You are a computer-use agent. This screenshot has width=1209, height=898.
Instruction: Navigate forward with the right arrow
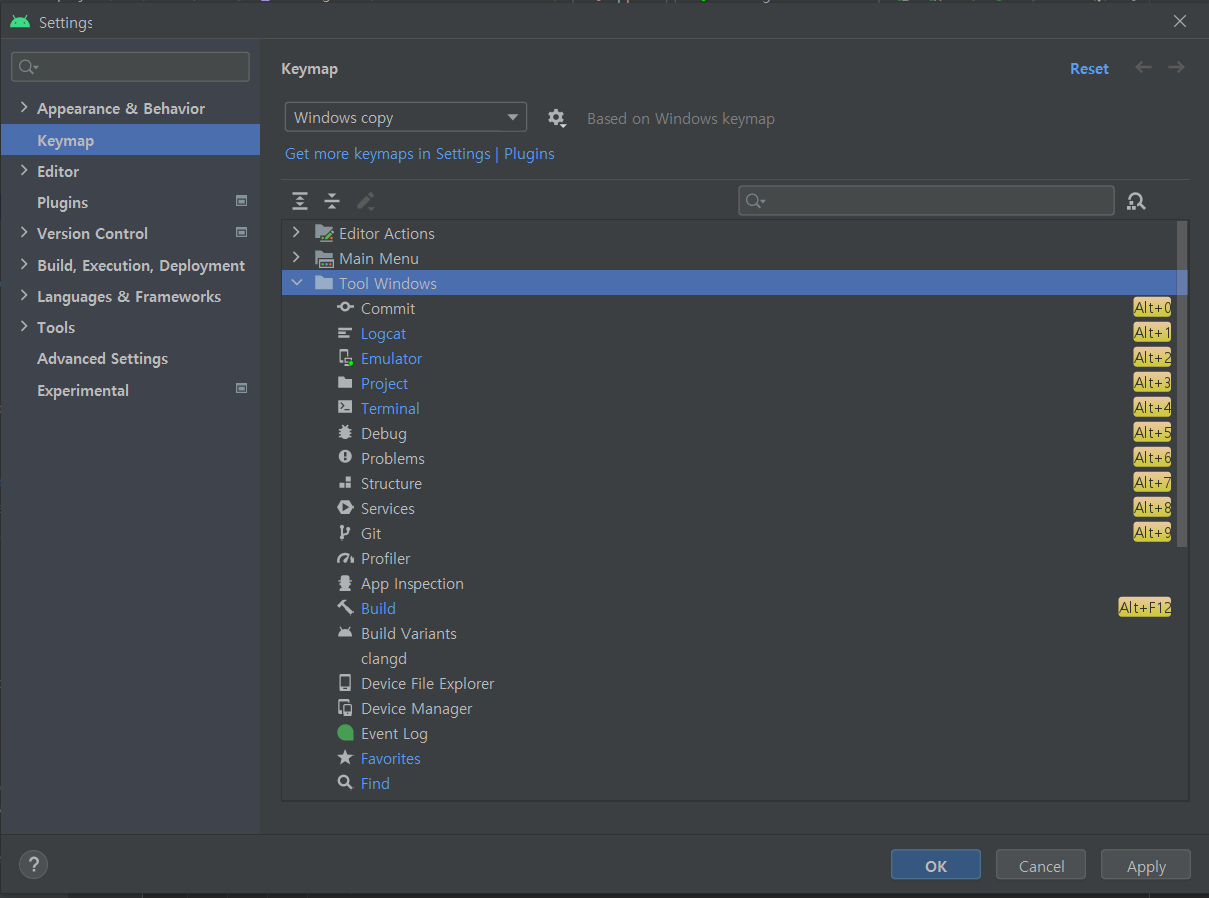point(1177,68)
